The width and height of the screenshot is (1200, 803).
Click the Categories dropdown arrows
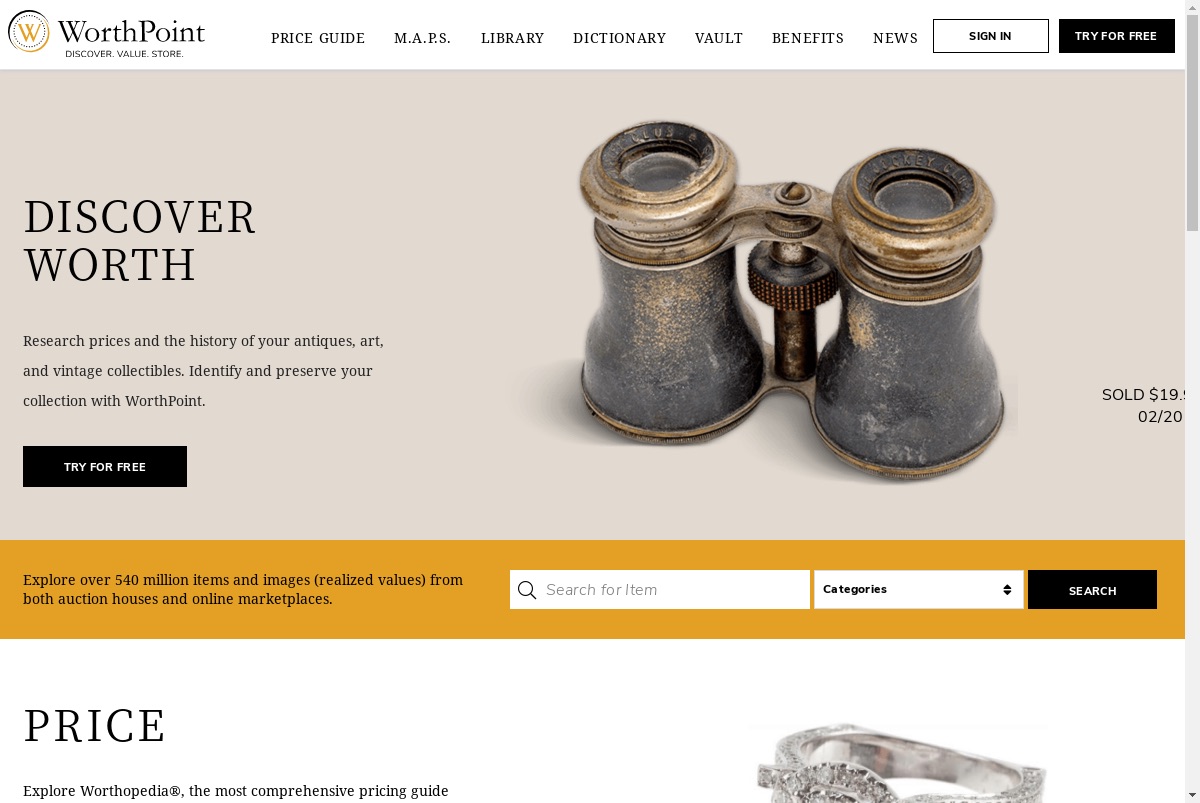coord(1007,590)
